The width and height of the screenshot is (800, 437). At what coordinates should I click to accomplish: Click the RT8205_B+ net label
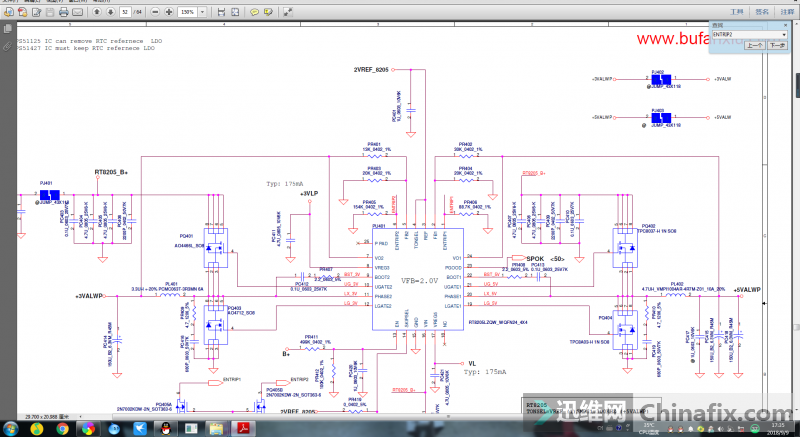coord(111,172)
